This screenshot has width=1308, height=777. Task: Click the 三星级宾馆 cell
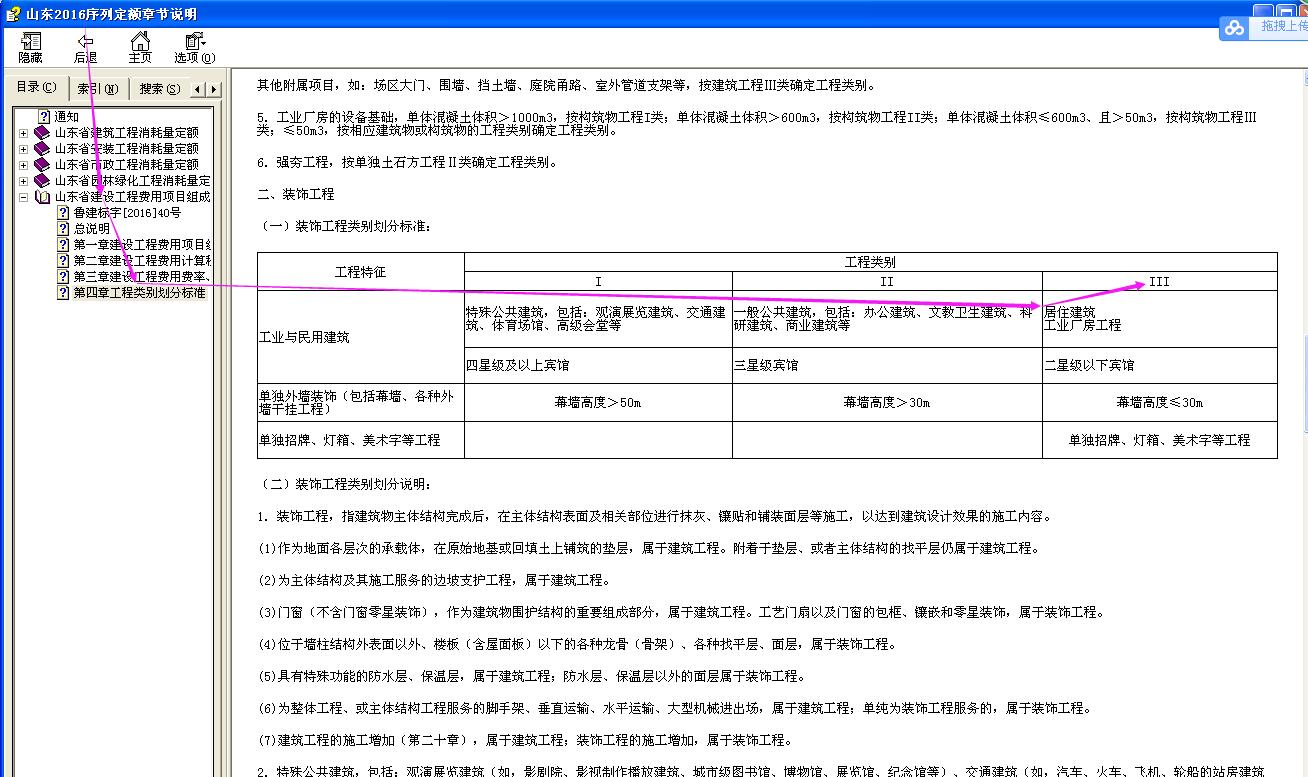[887, 366]
